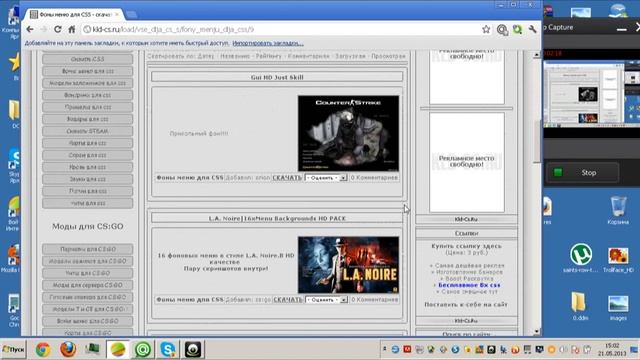The height and width of the screenshot is (360, 640).
Task: Click СКАЧАТЬ under Gui HD Just Skill
Action: (287, 178)
